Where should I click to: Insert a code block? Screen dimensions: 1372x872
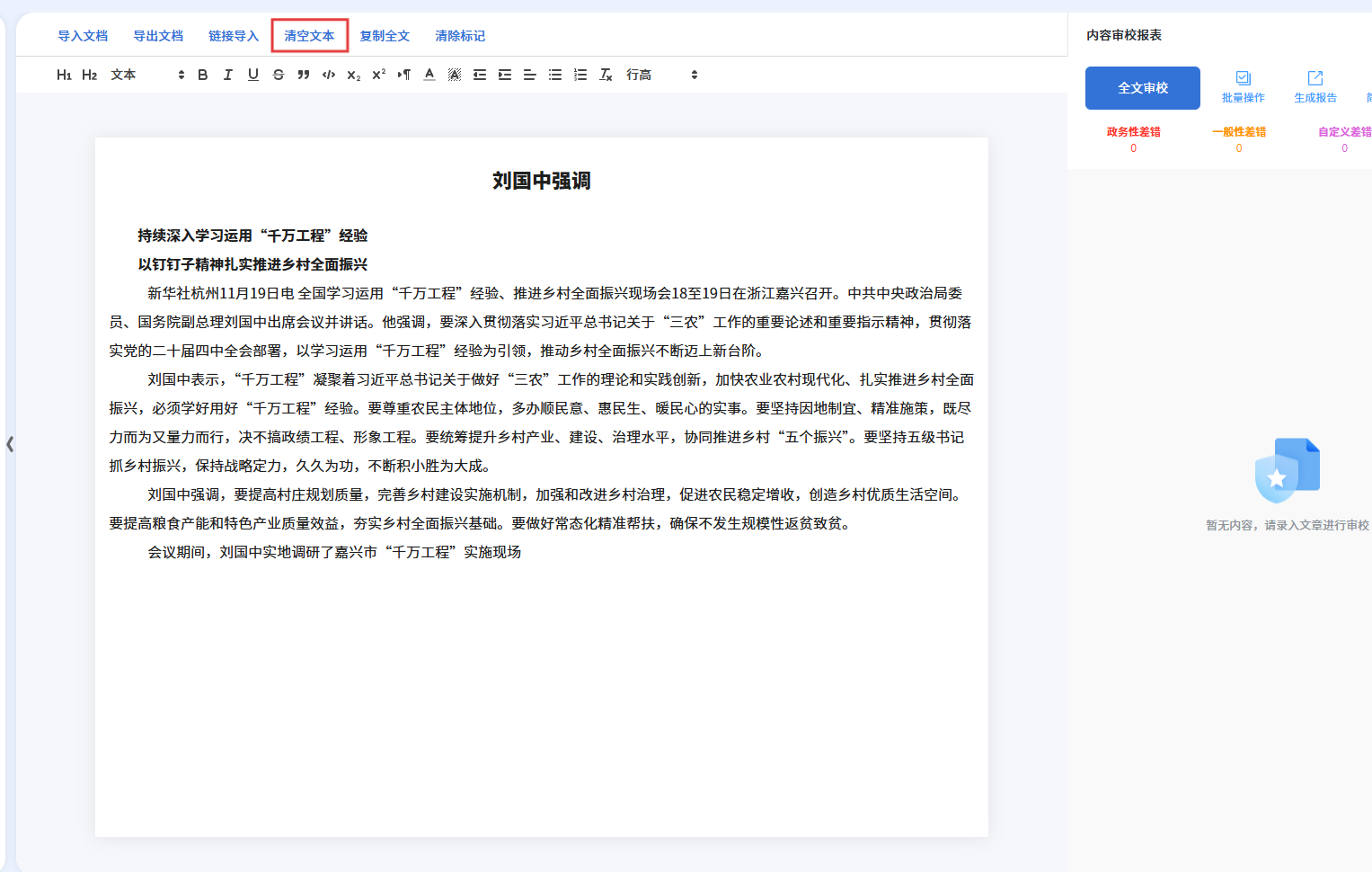[329, 75]
